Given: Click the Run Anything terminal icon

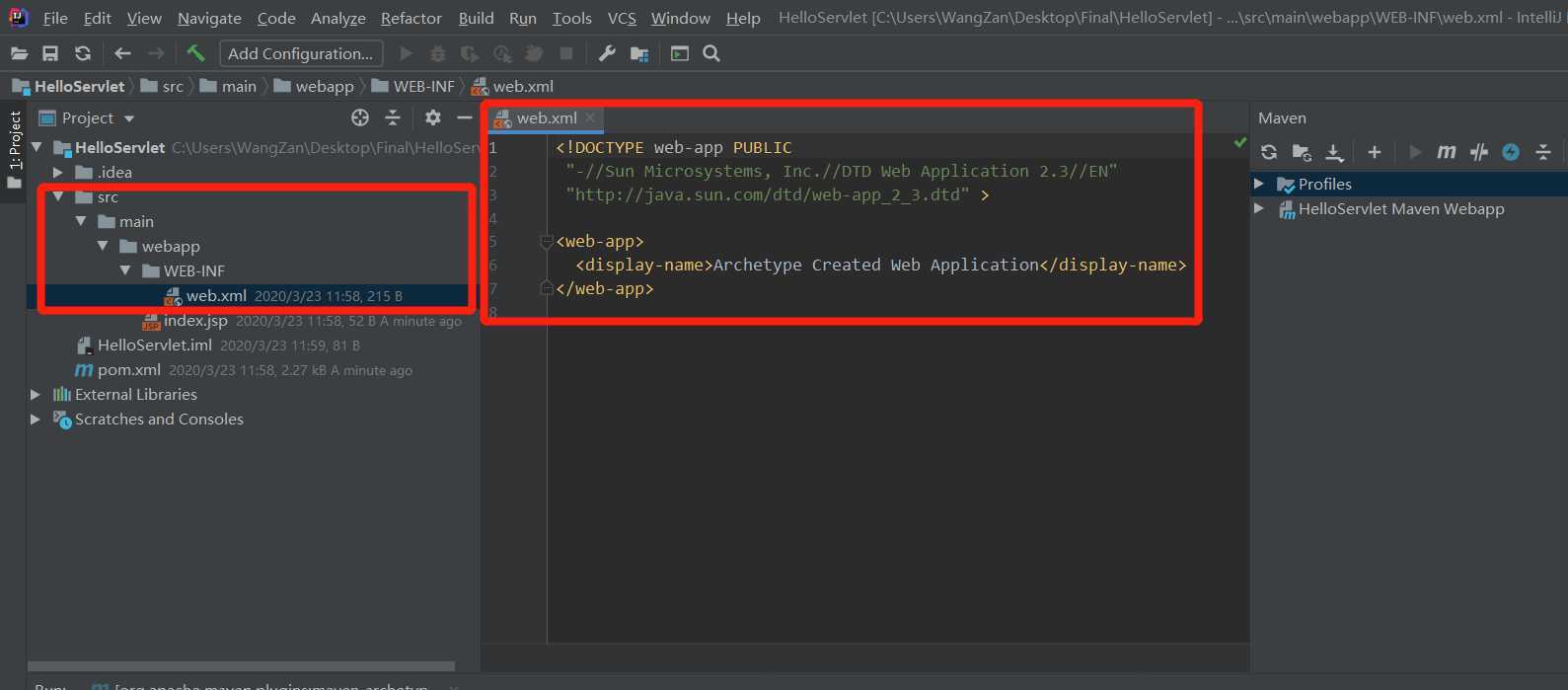Looking at the screenshot, I should 680,53.
